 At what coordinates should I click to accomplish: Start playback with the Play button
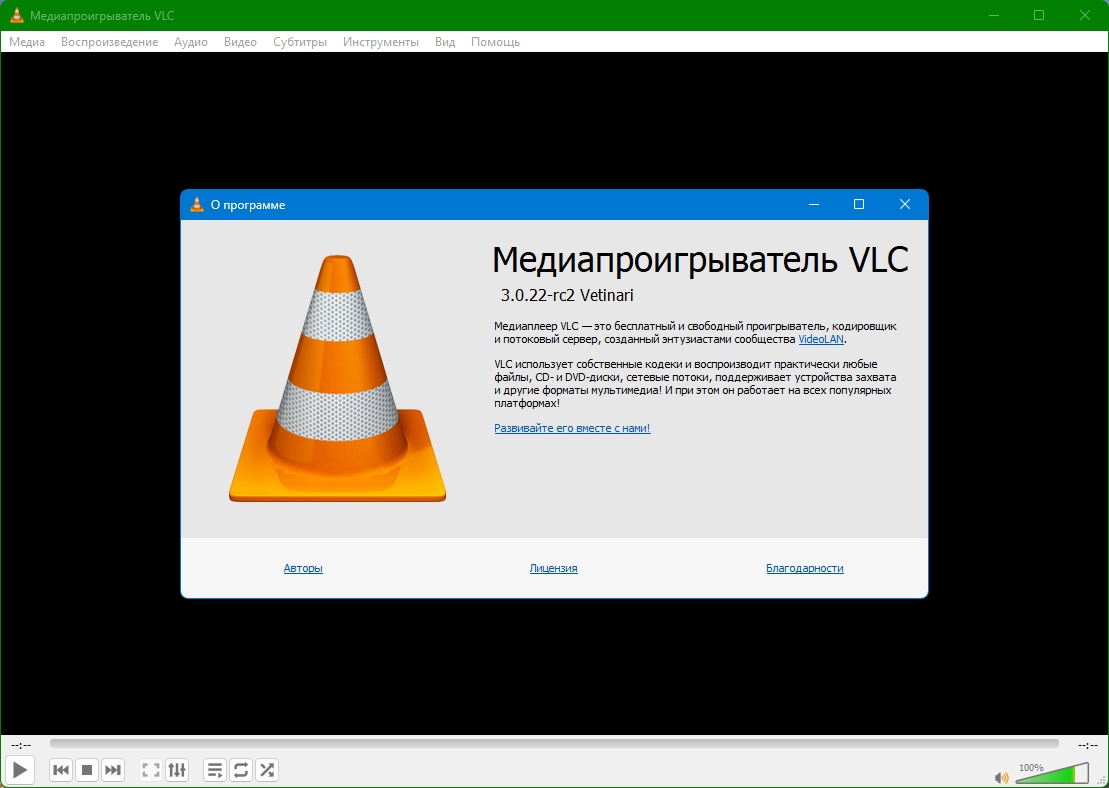(20, 770)
